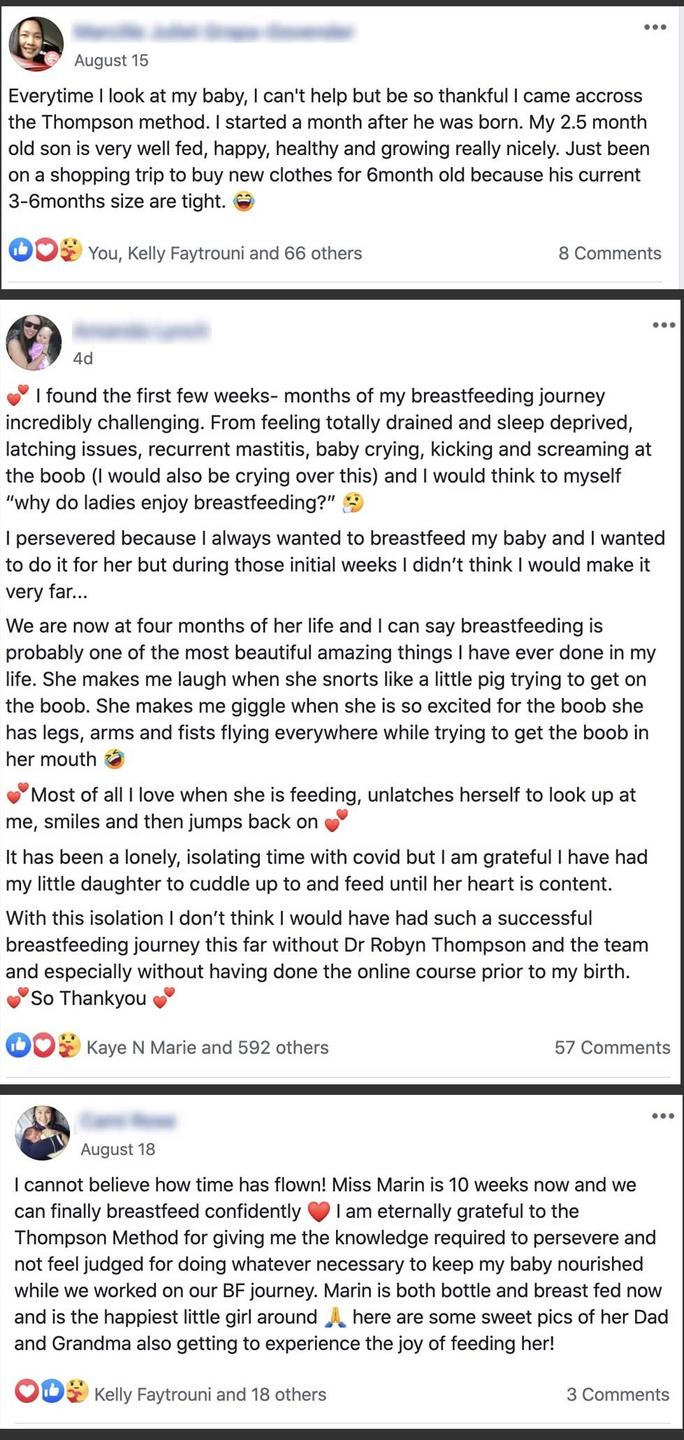Image resolution: width=684 pixels, height=1440 pixels.
Task: Click the like reaction icon on August 15 post
Action: pos(21,251)
